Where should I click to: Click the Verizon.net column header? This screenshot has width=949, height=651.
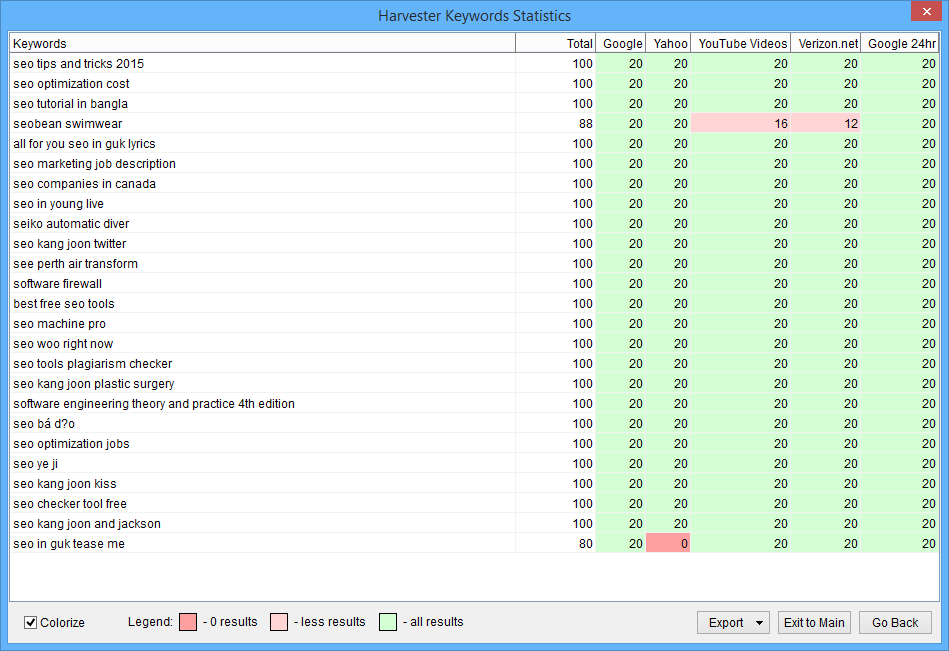click(x=827, y=44)
